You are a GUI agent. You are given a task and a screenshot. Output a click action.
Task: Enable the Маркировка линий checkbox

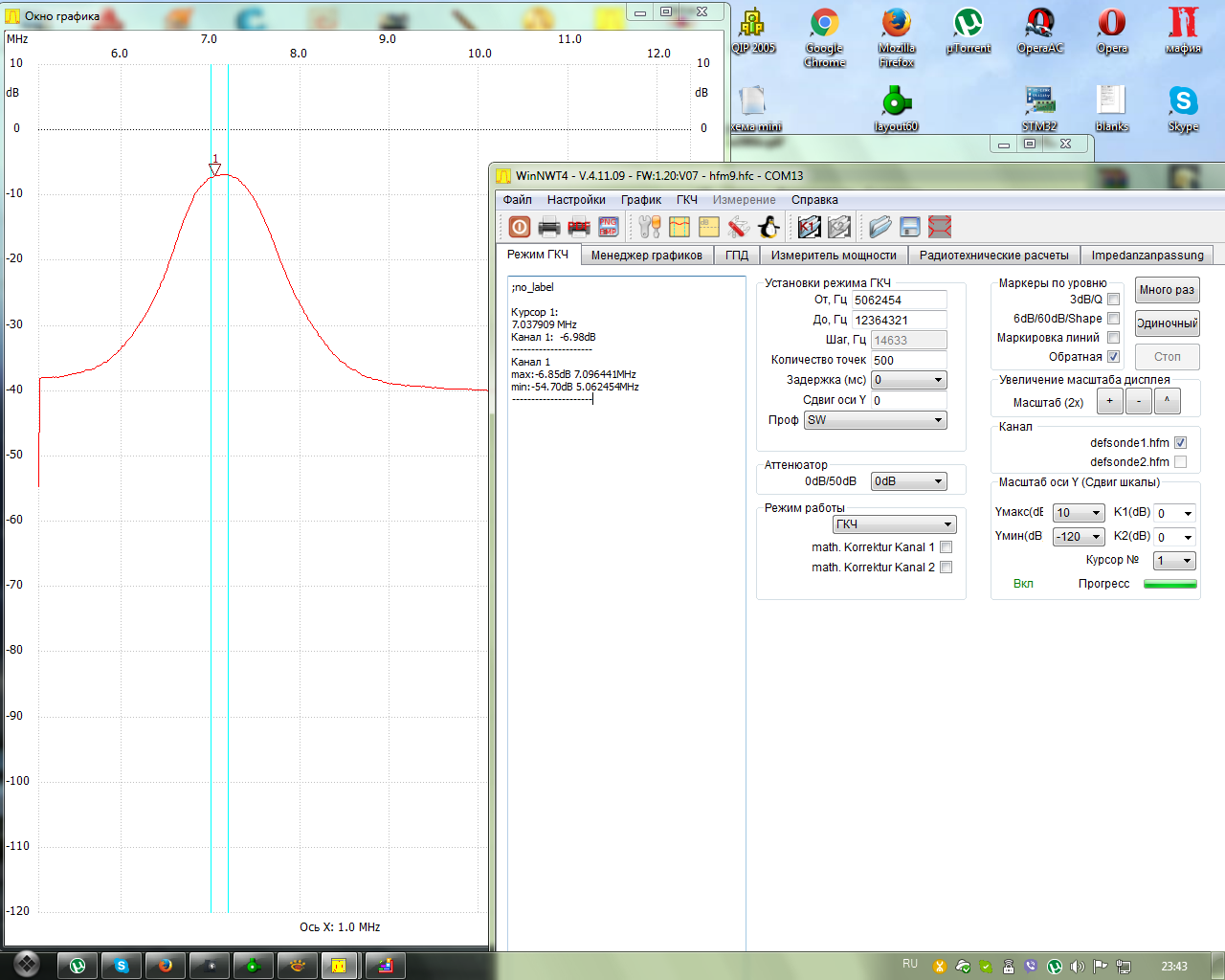1113,338
